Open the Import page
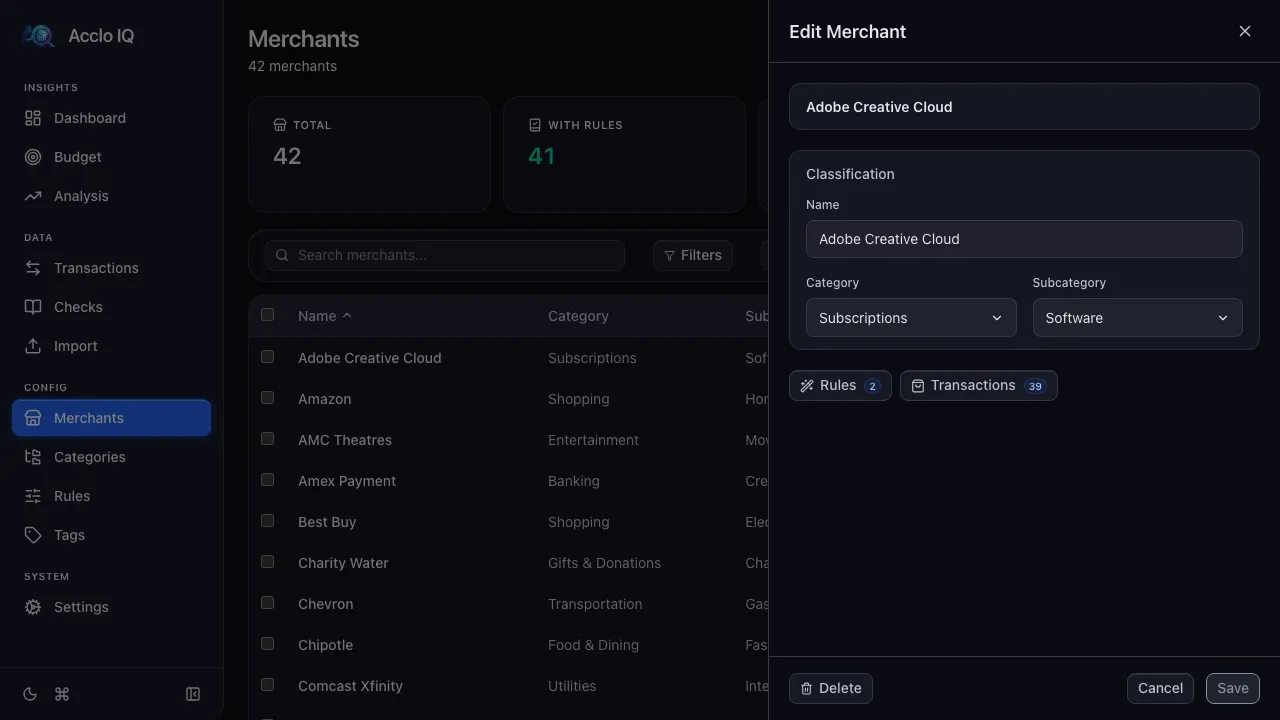Image resolution: width=1280 pixels, height=720 pixels. click(111, 346)
